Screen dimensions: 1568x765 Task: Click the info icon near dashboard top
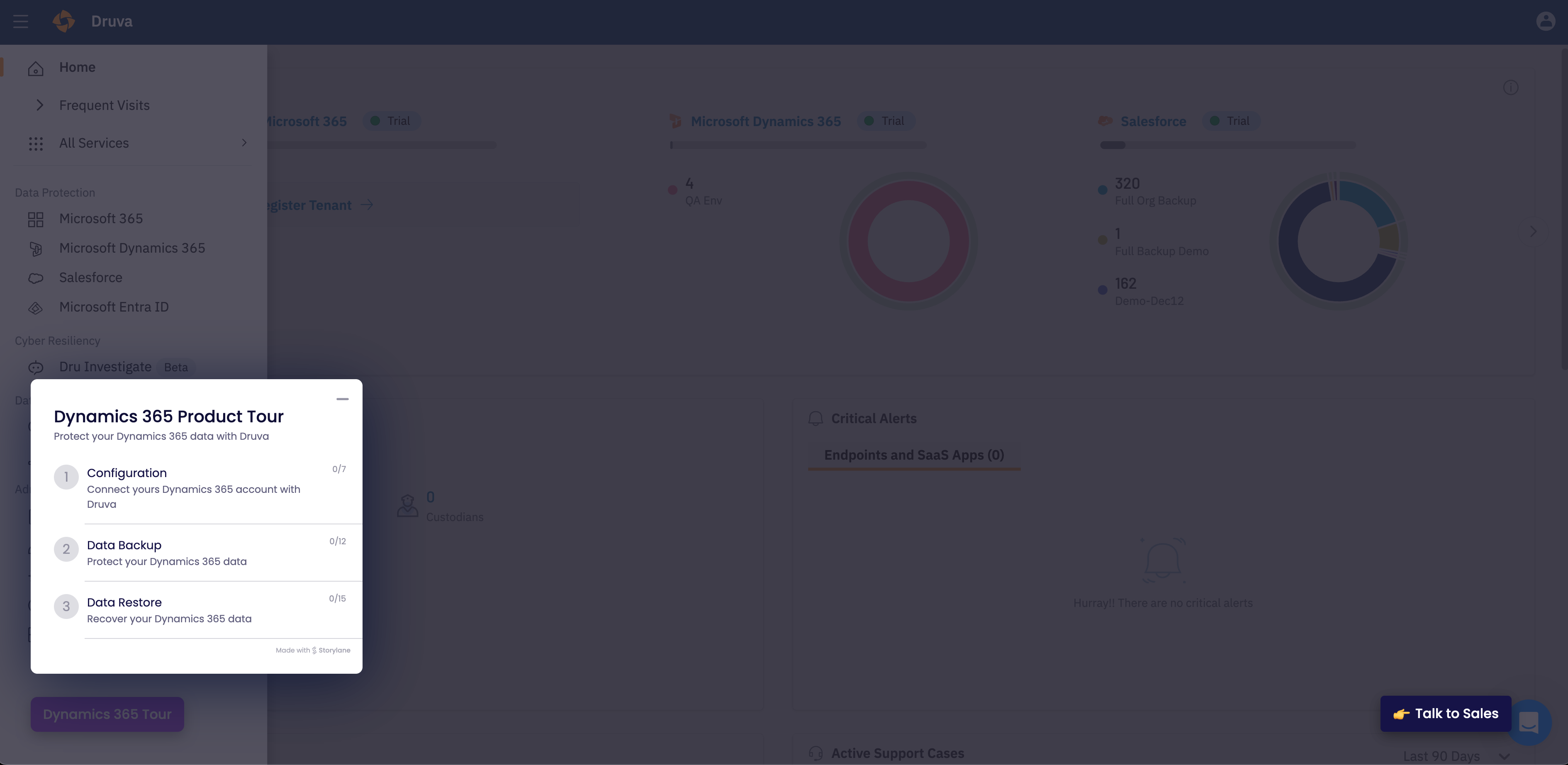point(1510,88)
